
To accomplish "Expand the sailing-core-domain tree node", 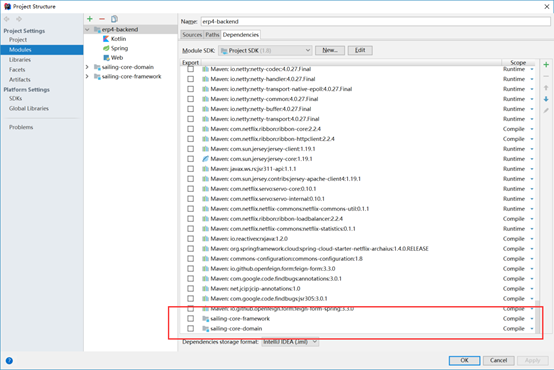I will [87, 67].
